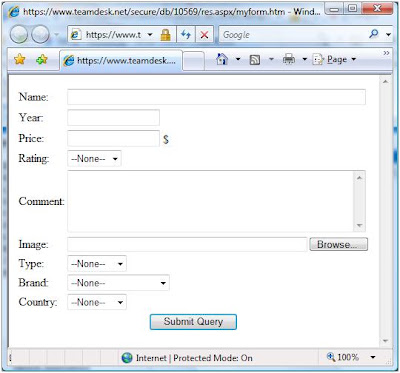This screenshot has width=400, height=373.
Task: Click the browser Back button
Action: point(19,34)
